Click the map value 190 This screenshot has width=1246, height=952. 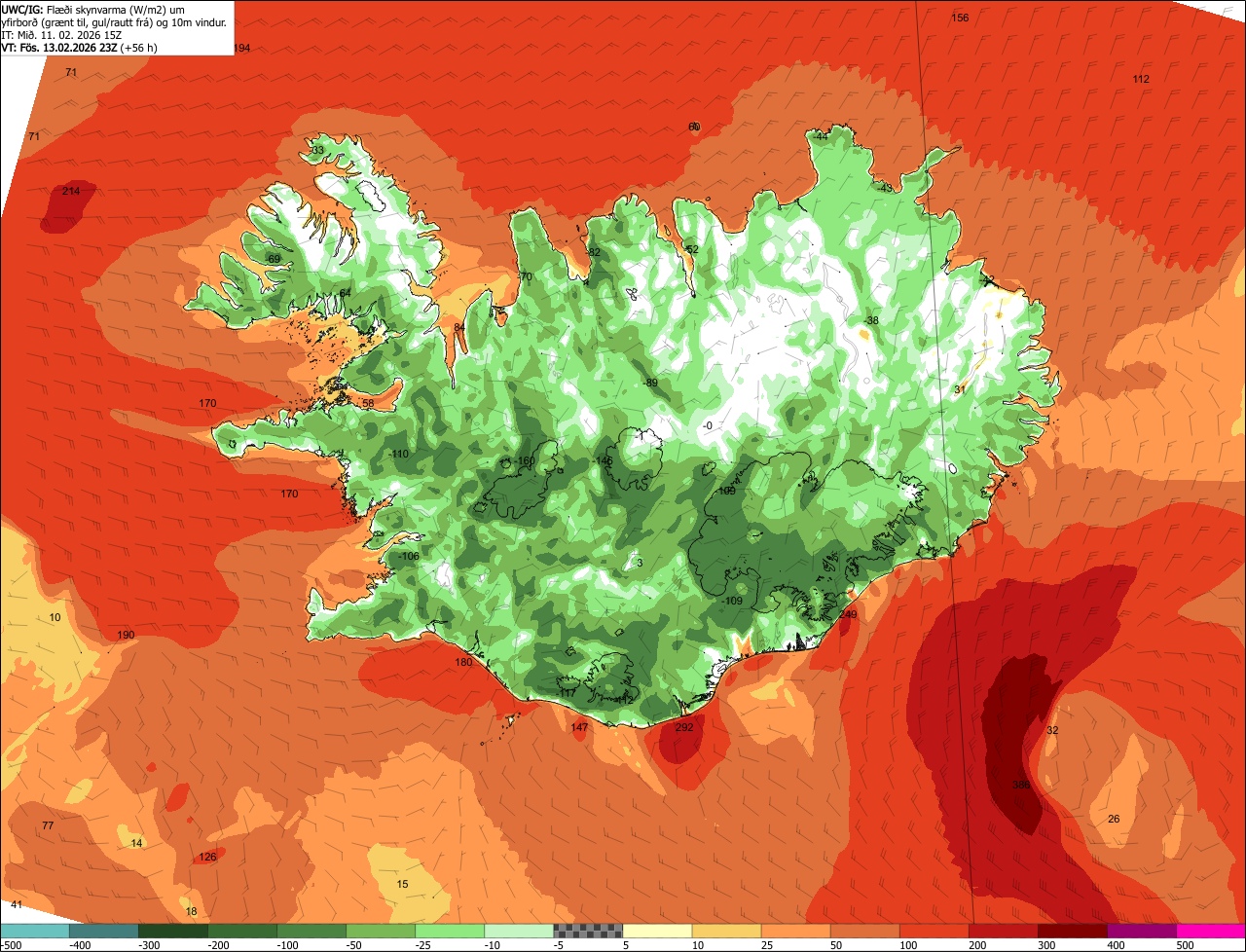(x=126, y=636)
